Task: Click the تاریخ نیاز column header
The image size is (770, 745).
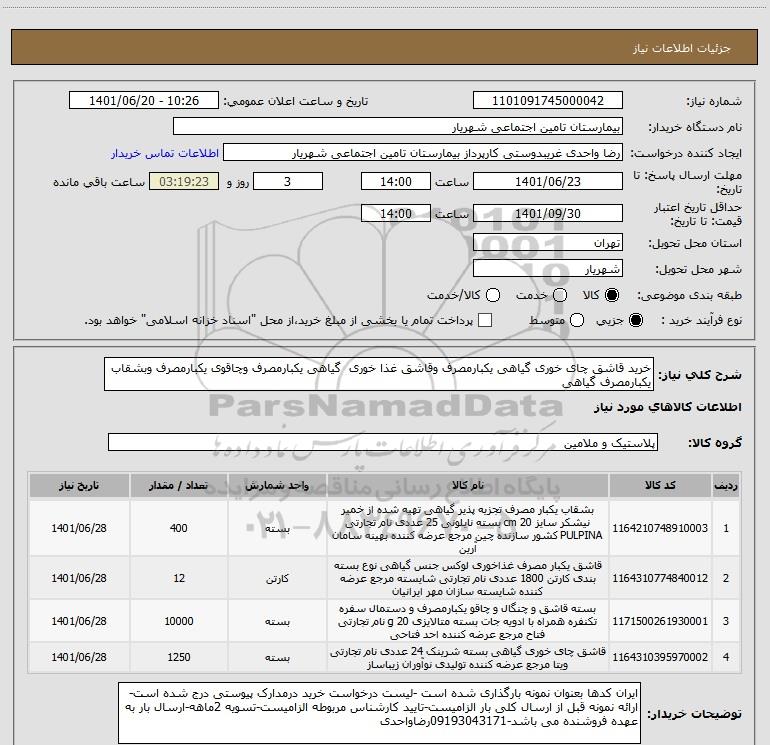Action: 79,486
